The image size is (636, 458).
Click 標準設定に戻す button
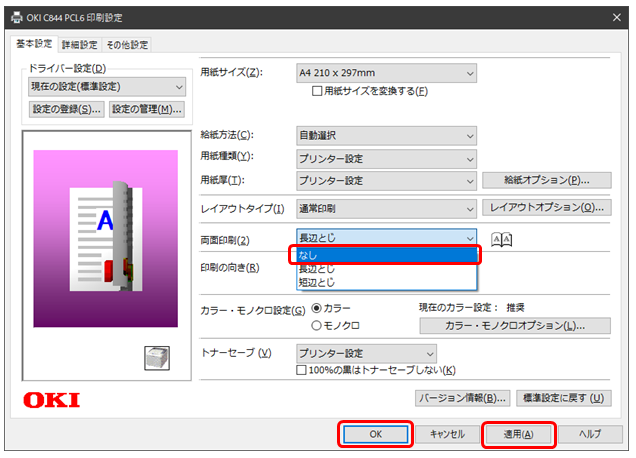(563, 398)
